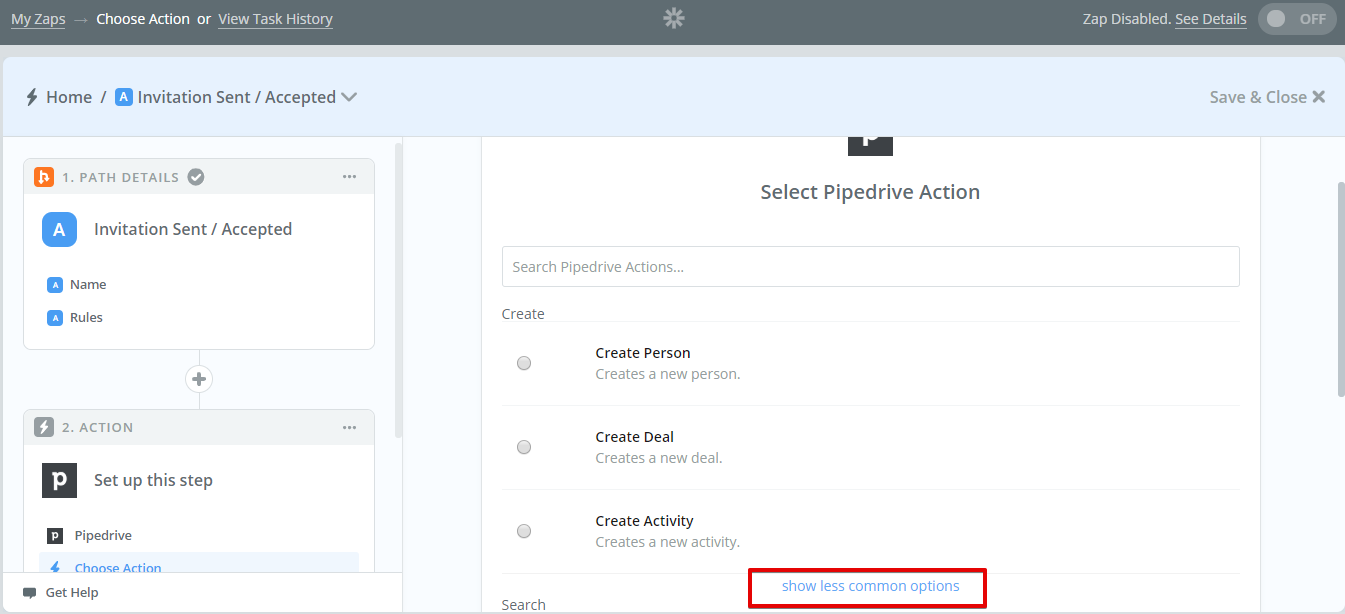The width and height of the screenshot is (1345, 614).
Task: Click the Create Activity action title
Action: 644,521
